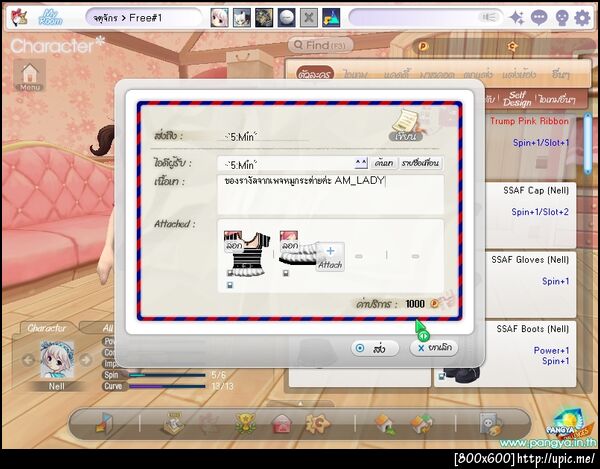Switch to the มาสคอต tab
The height and width of the screenshot is (469, 600).
(x=436, y=75)
